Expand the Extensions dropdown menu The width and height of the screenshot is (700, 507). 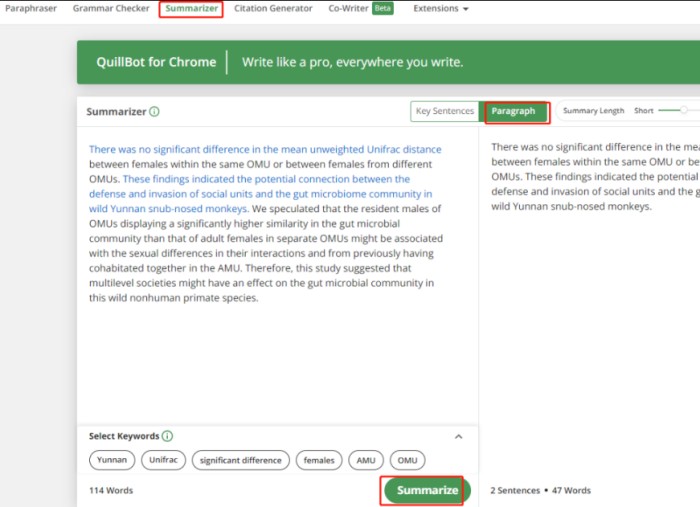pyautogui.click(x=441, y=8)
